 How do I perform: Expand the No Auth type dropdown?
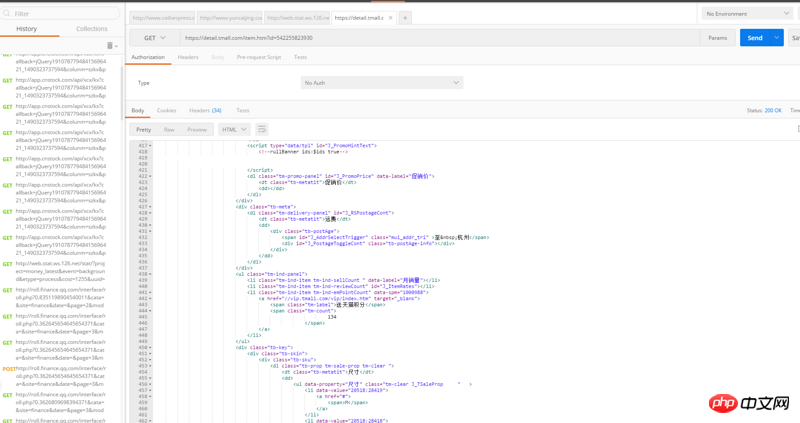[x=381, y=83]
